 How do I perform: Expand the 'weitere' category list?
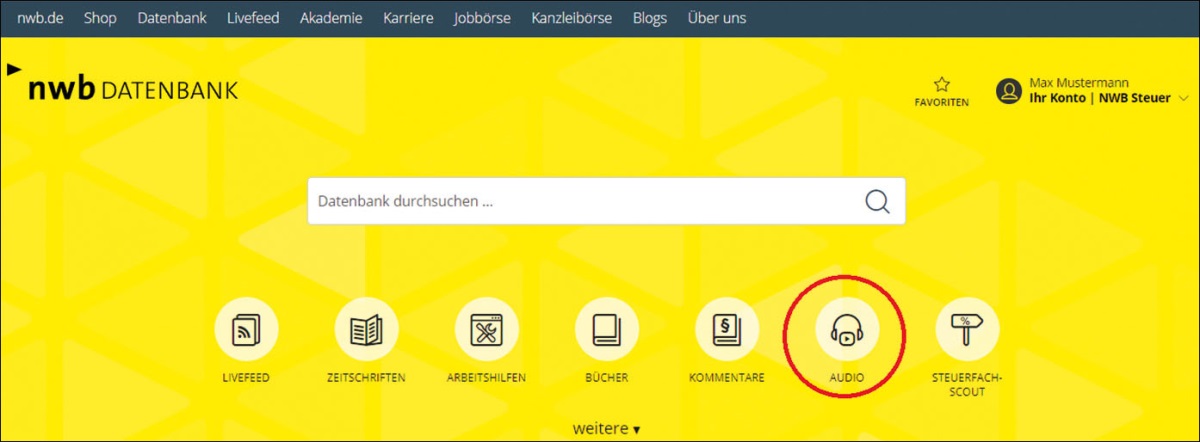606,428
